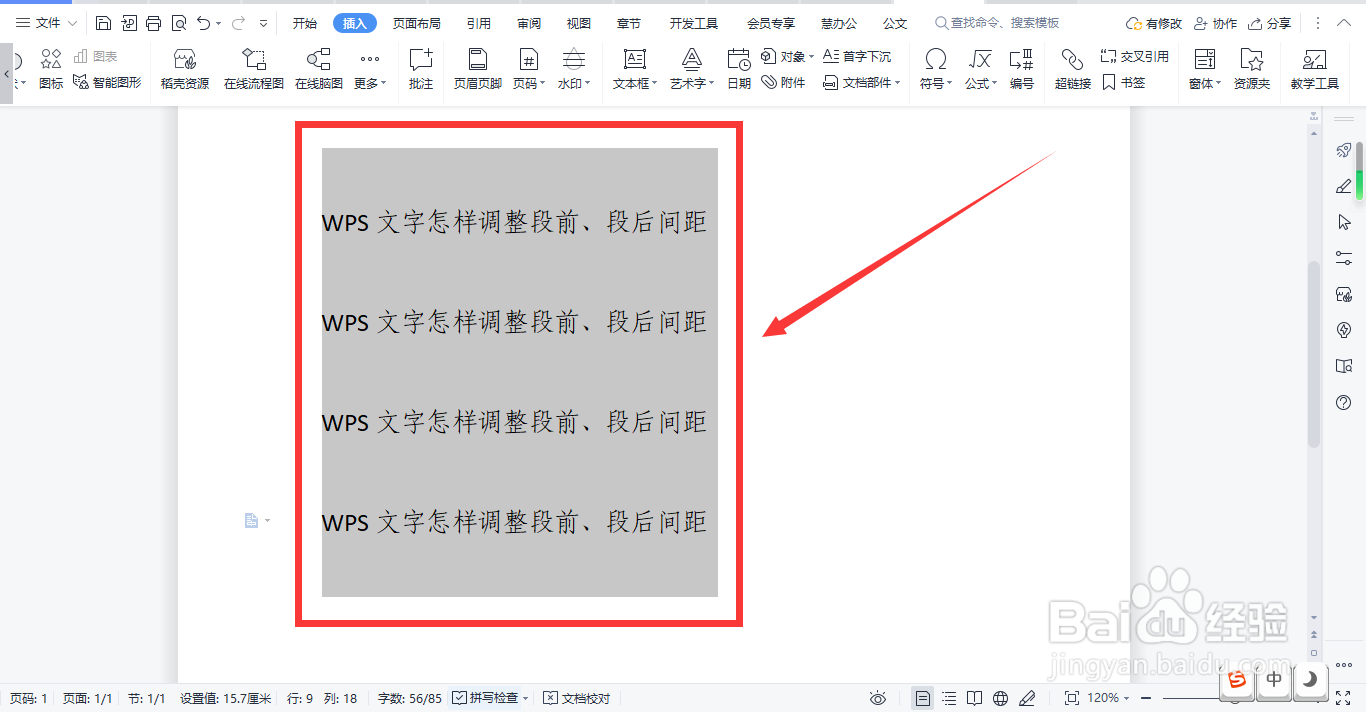Insert 书签 bookmark
The height and width of the screenshot is (712, 1366).
tap(1124, 83)
